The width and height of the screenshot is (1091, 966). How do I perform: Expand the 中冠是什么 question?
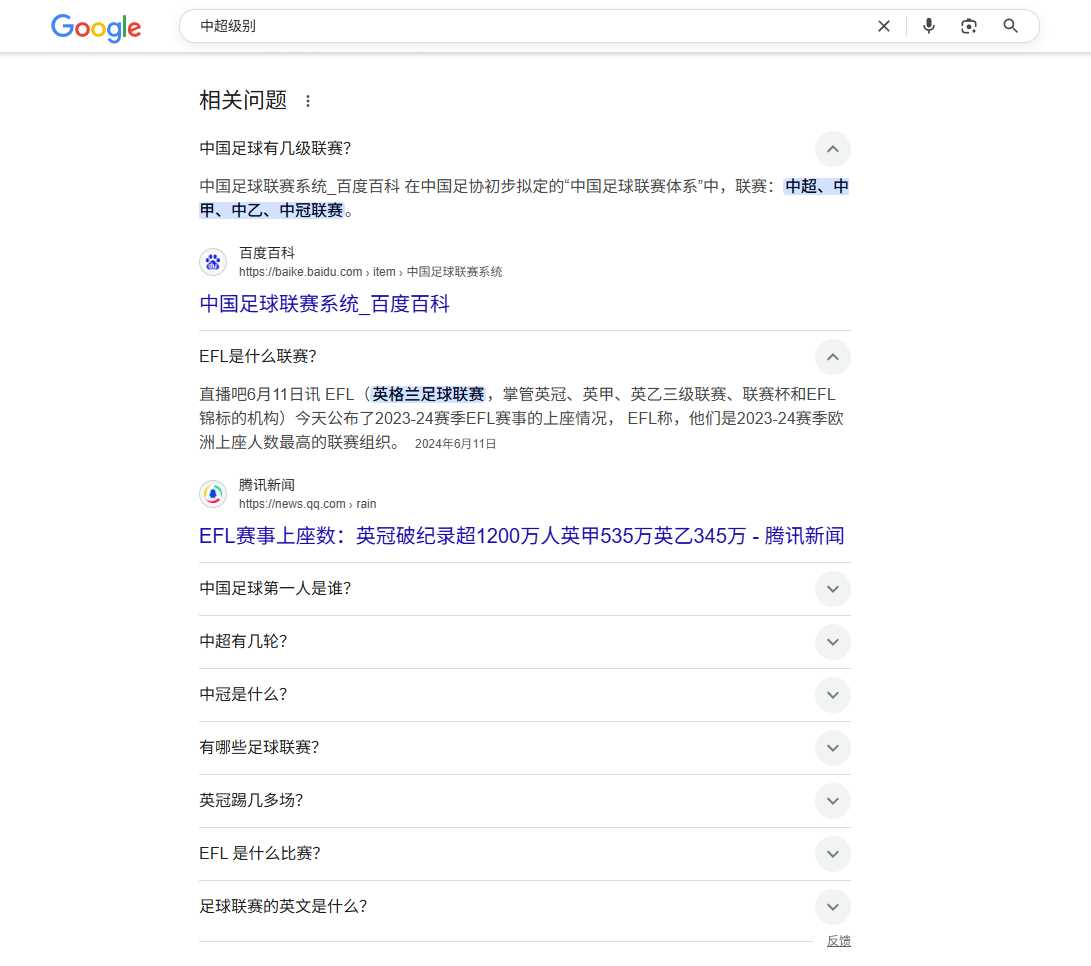click(x=832, y=695)
